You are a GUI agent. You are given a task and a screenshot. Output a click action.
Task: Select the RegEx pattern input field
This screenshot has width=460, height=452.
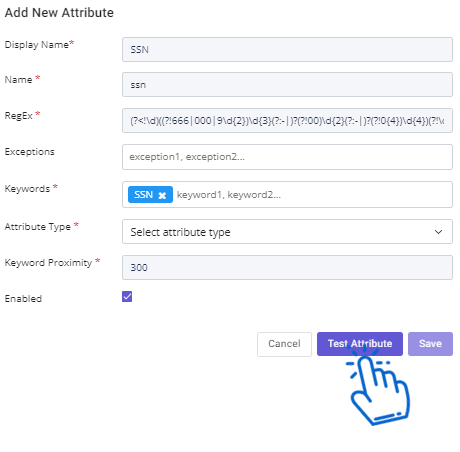pos(287,121)
